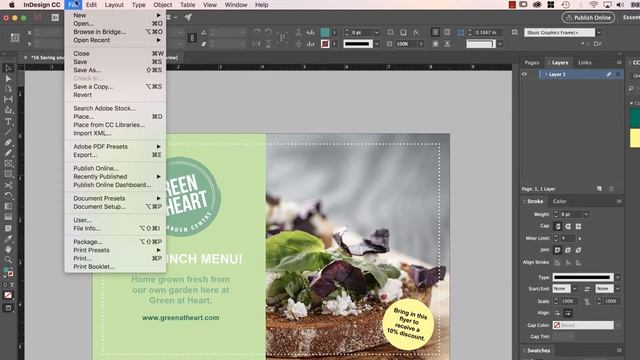Choose Export... from File menu
The image size is (640, 360).
click(85, 155)
